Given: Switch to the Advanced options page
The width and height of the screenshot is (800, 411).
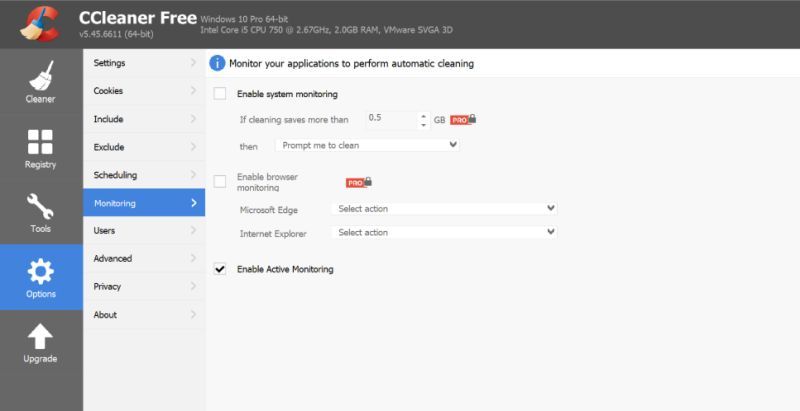Looking at the screenshot, I should [x=144, y=259].
